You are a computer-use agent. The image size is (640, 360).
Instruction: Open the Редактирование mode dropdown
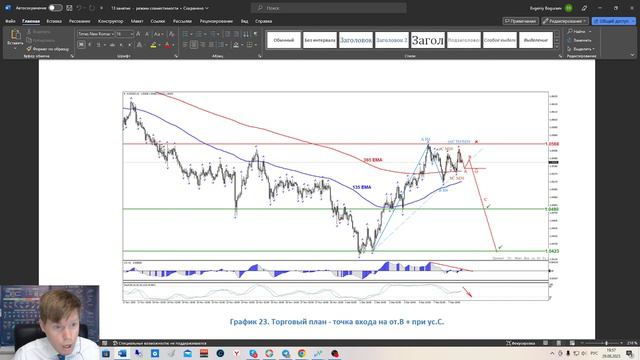coord(565,21)
